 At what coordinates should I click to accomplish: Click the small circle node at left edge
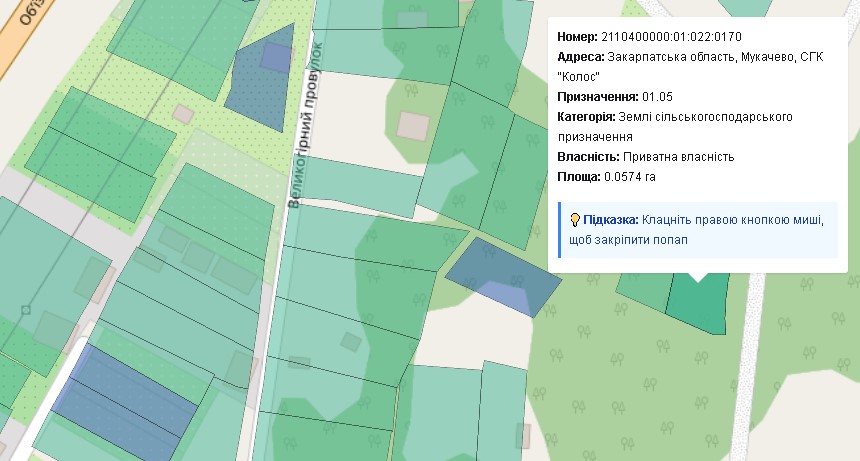click(26, 310)
